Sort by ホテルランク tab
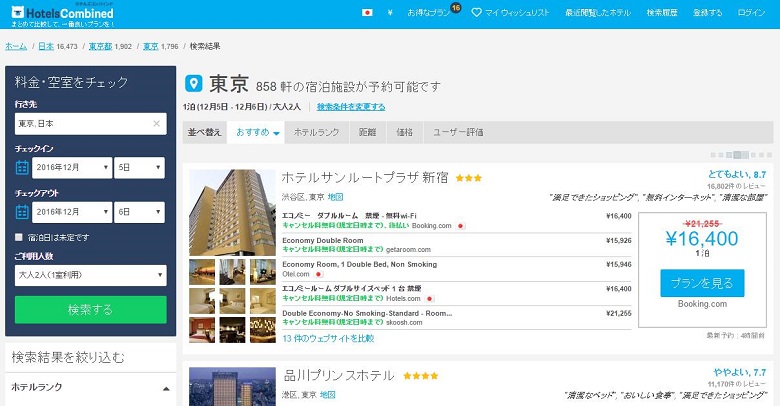780x406 pixels. tap(316, 132)
